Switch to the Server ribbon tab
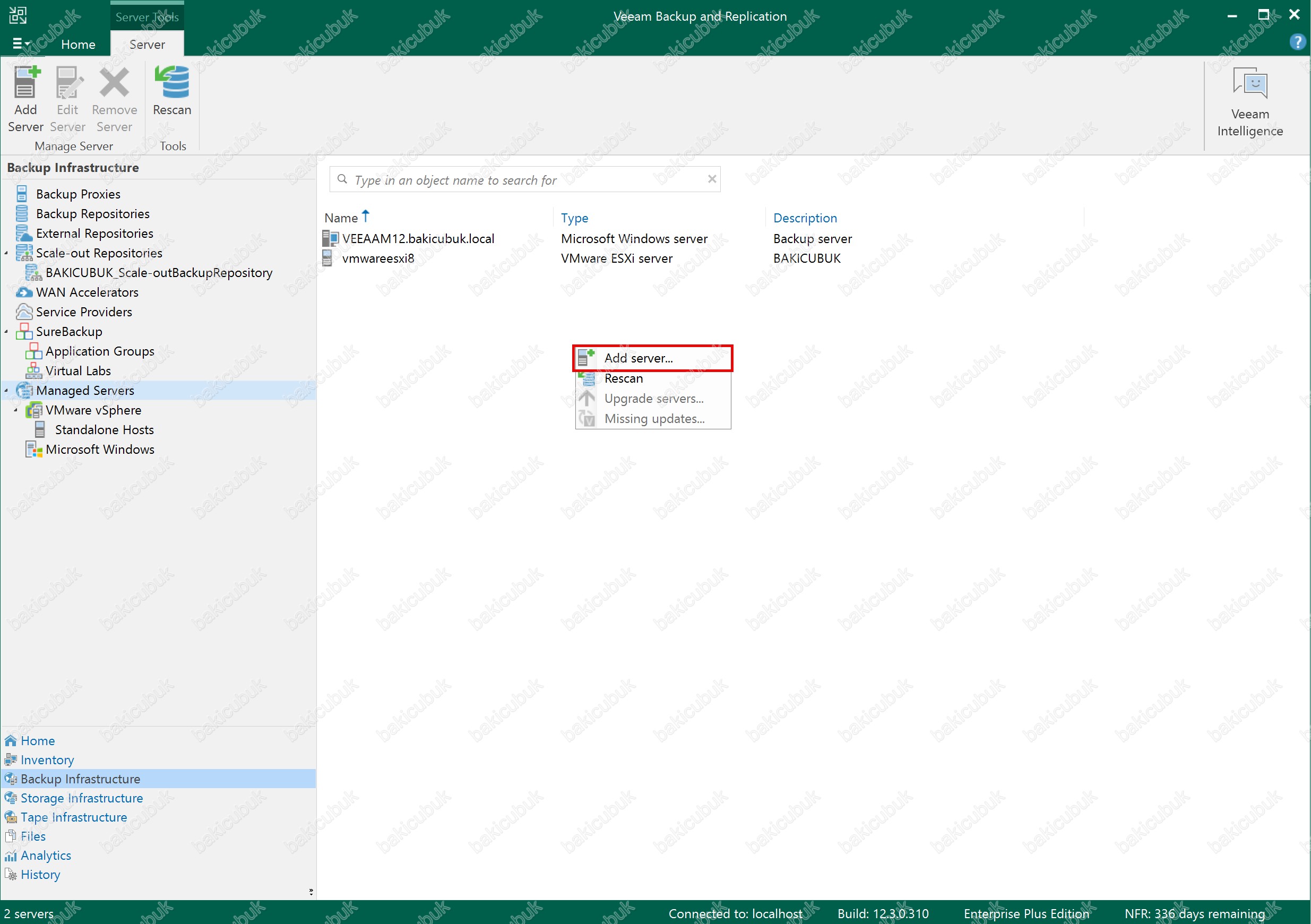This screenshot has height=924, width=1311. 148,44
